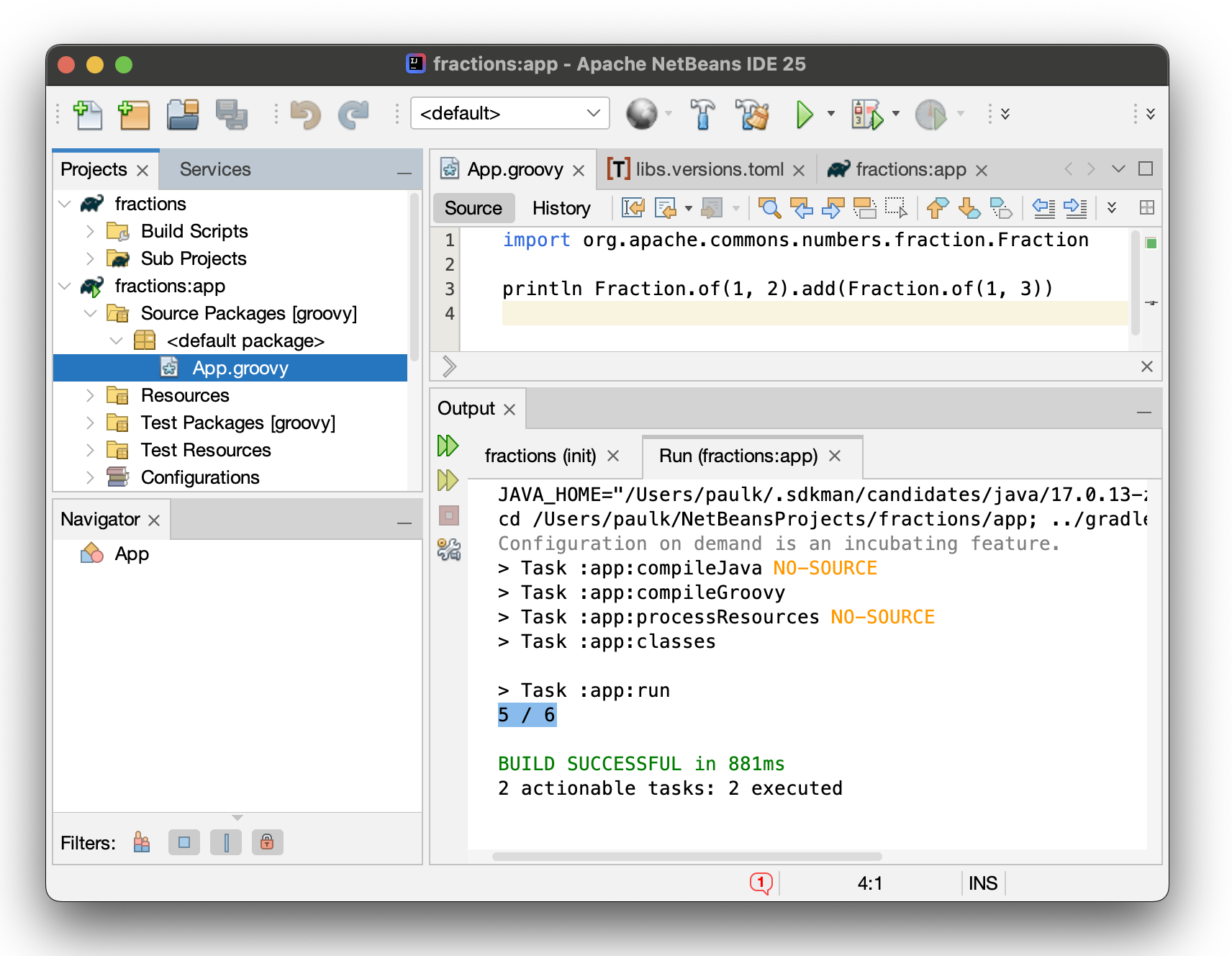Screen dimensions: 1232x956
Task: Expand the Build Scripts tree node
Action: click(x=90, y=231)
